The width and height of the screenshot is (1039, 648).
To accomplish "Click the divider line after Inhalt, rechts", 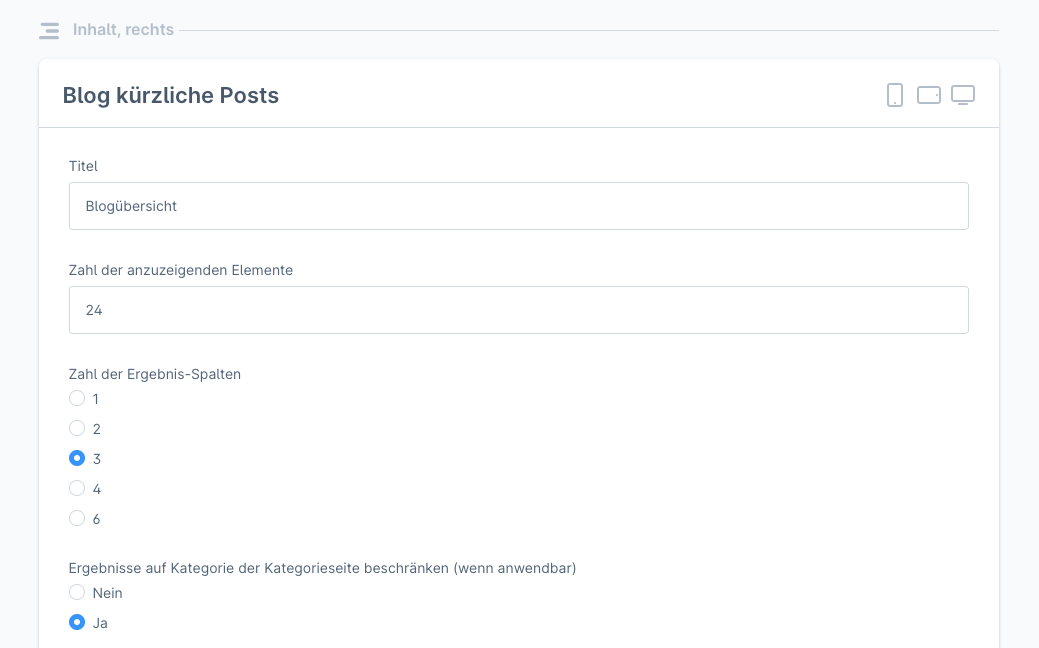I will (588, 30).
